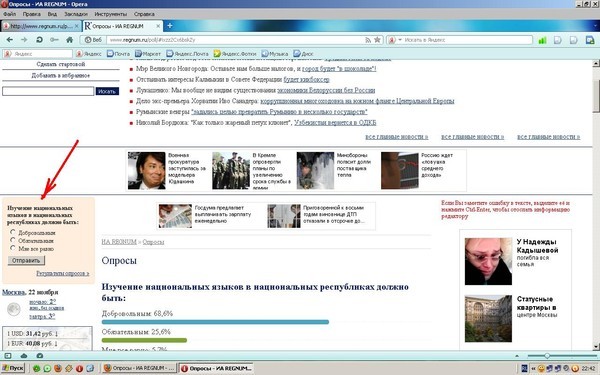Click the cloud sync icon in status bar
600x375 pixels.
click(24, 356)
